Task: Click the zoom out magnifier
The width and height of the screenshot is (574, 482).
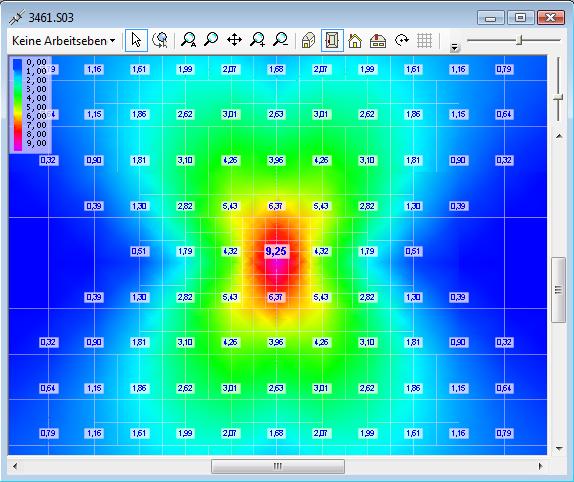Action: point(280,40)
